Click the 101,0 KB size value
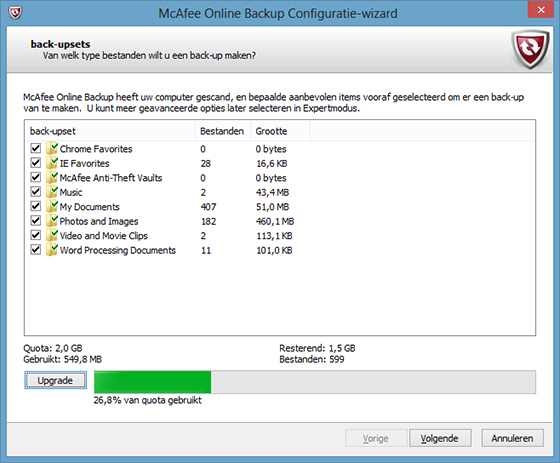Viewport: 560px width, 463px height. click(x=274, y=250)
